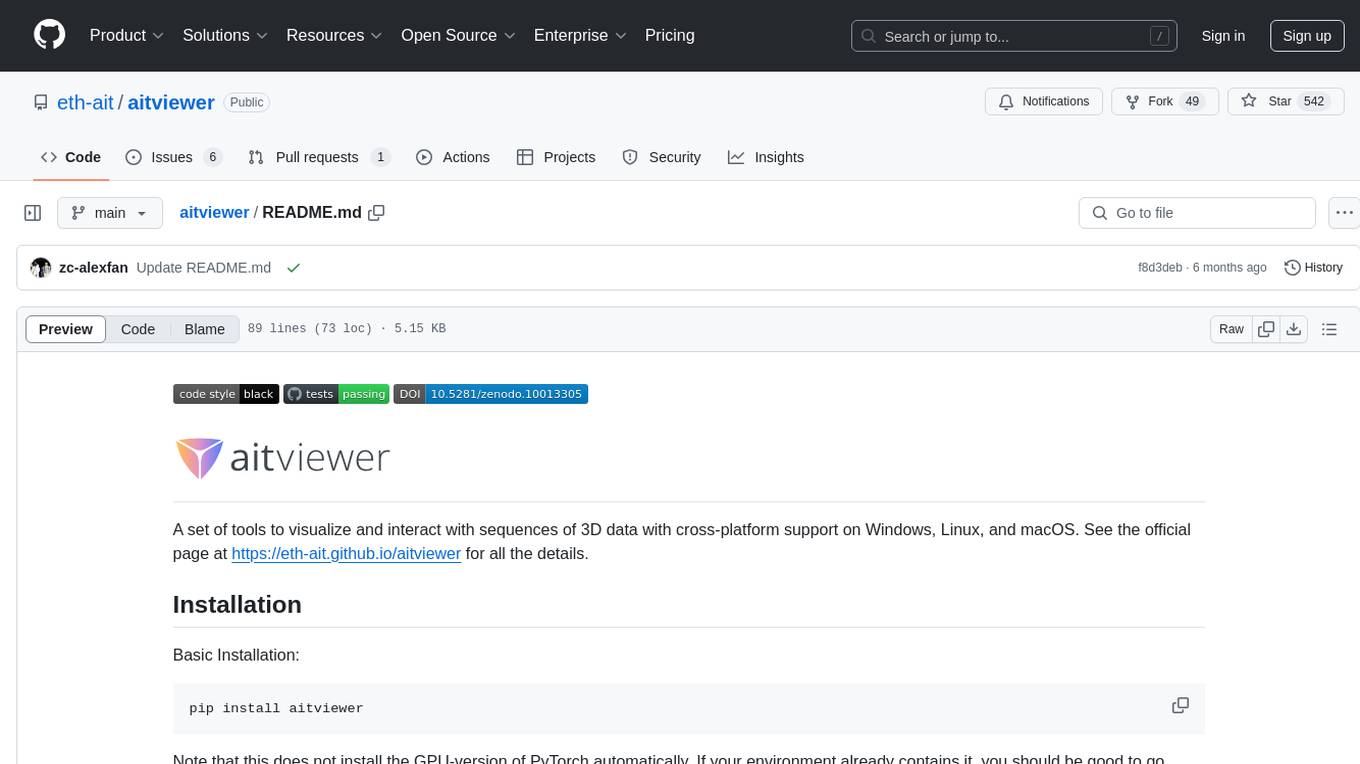
Task: Expand the Open Source menu
Action: coord(458,35)
